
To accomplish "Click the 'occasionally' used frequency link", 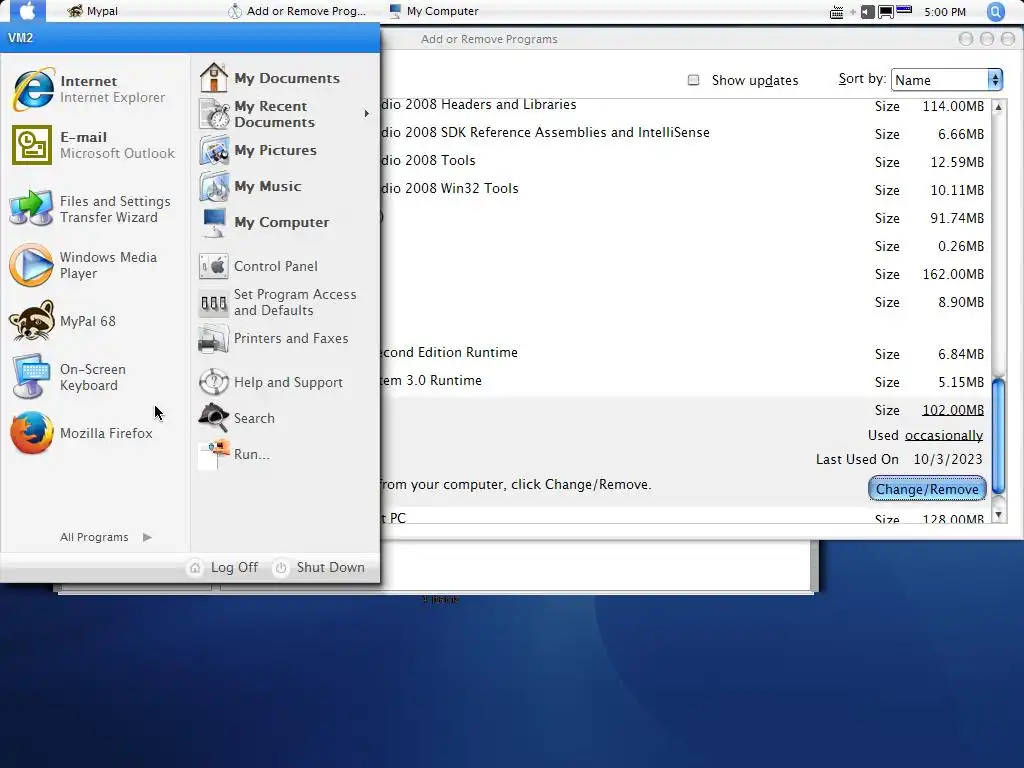I will (944, 435).
